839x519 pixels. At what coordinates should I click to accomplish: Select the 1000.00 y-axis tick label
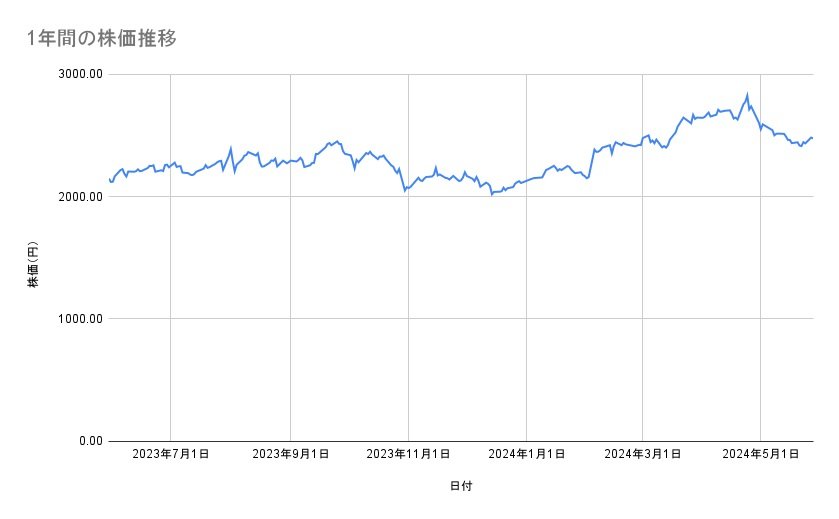click(x=79, y=319)
